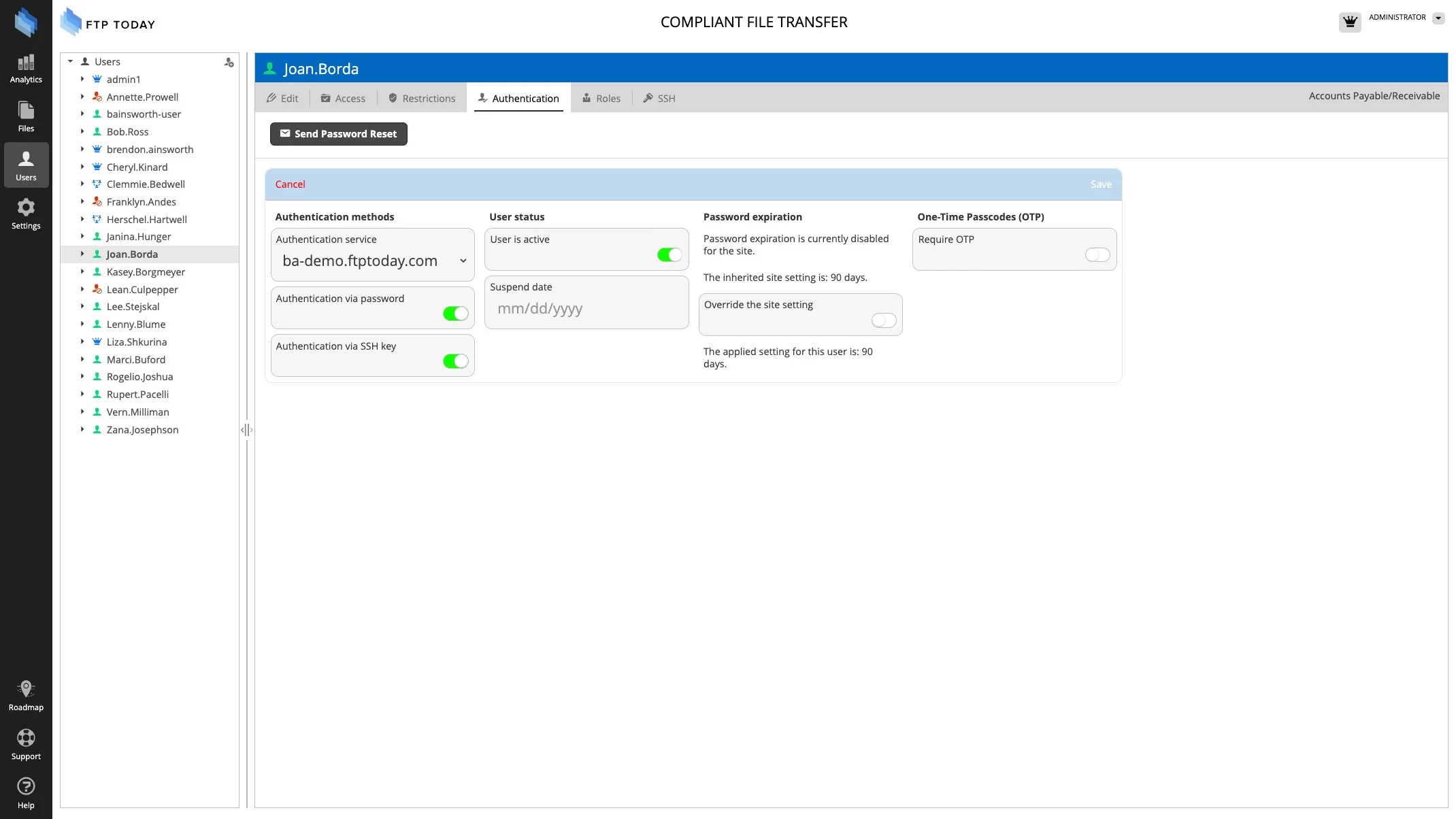This screenshot has height=819, width=1456.
Task: Open the Administrator account dropdown arrow
Action: [1438, 18]
